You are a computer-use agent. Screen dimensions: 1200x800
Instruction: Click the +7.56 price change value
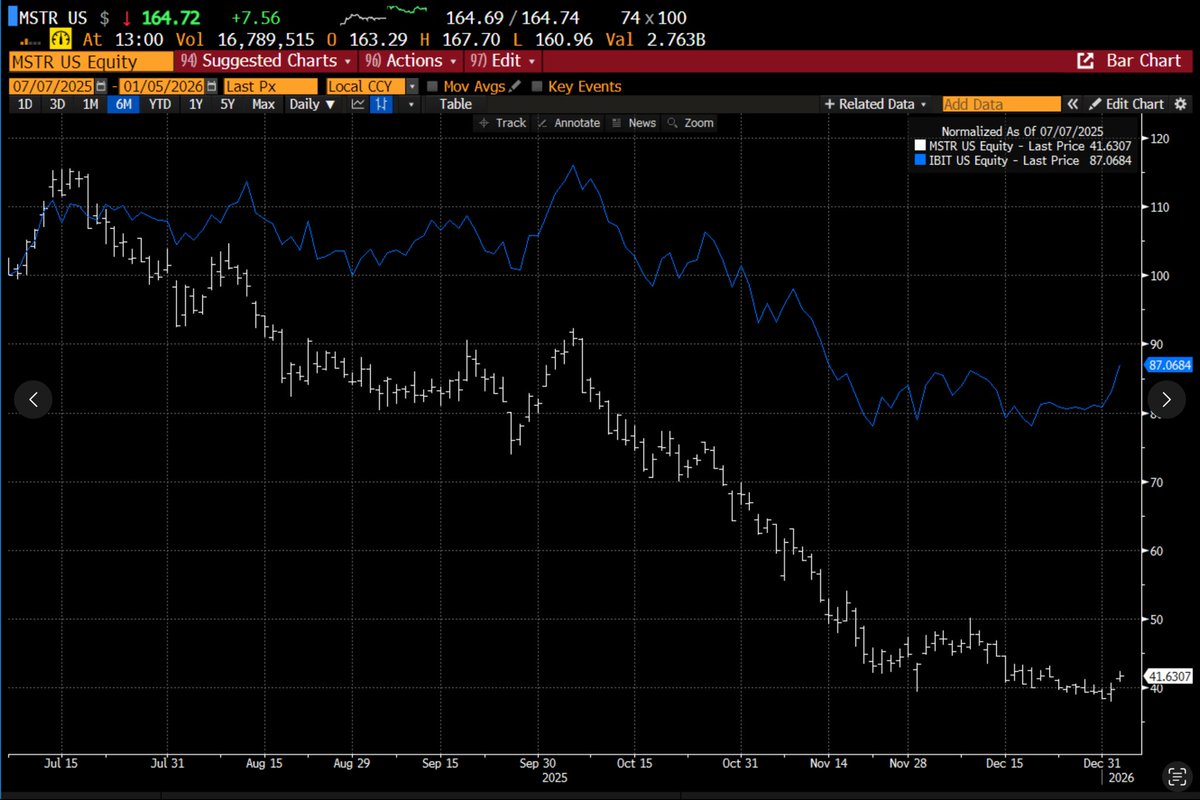tap(256, 18)
